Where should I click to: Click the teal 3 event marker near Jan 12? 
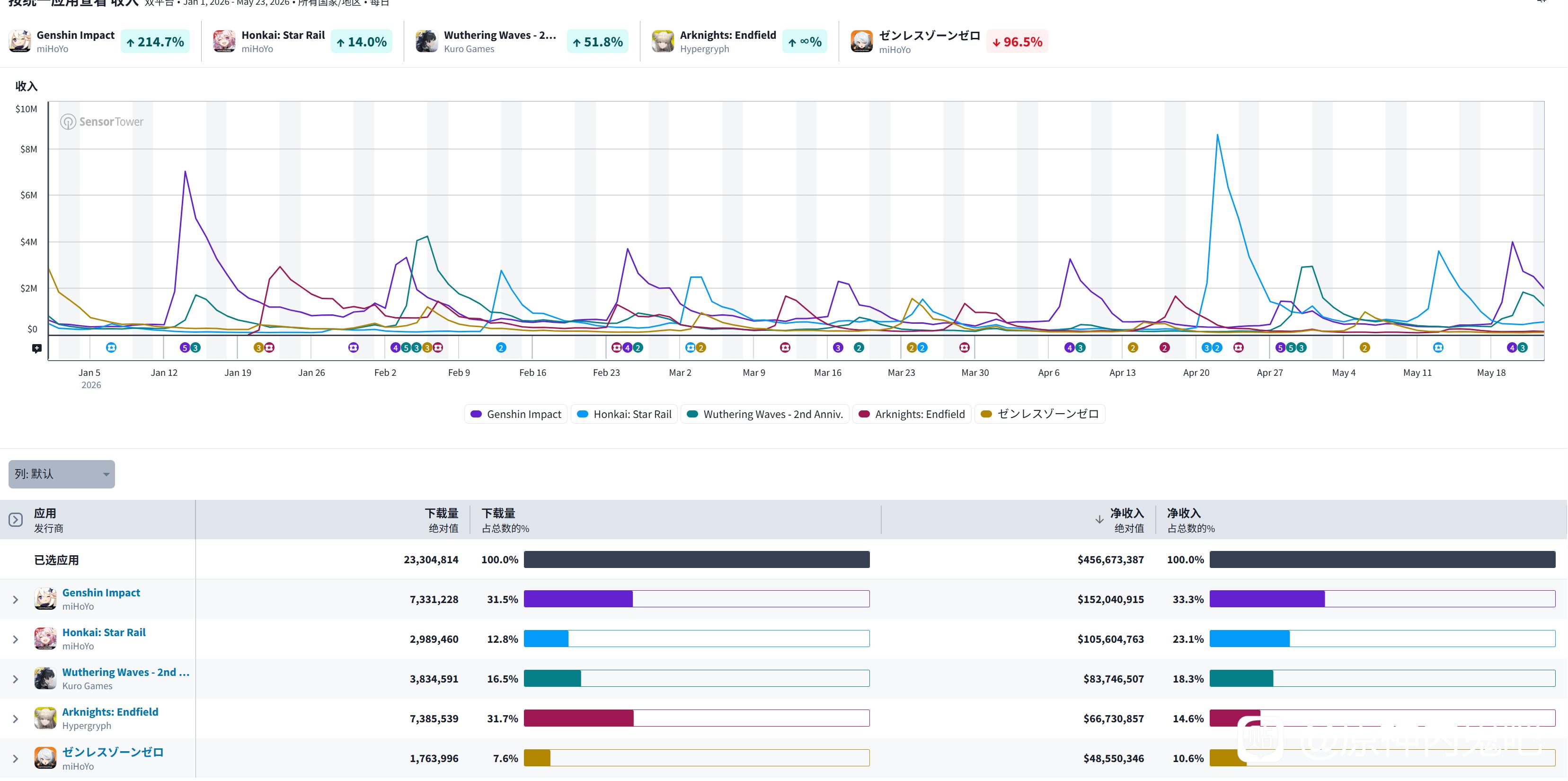[195, 347]
